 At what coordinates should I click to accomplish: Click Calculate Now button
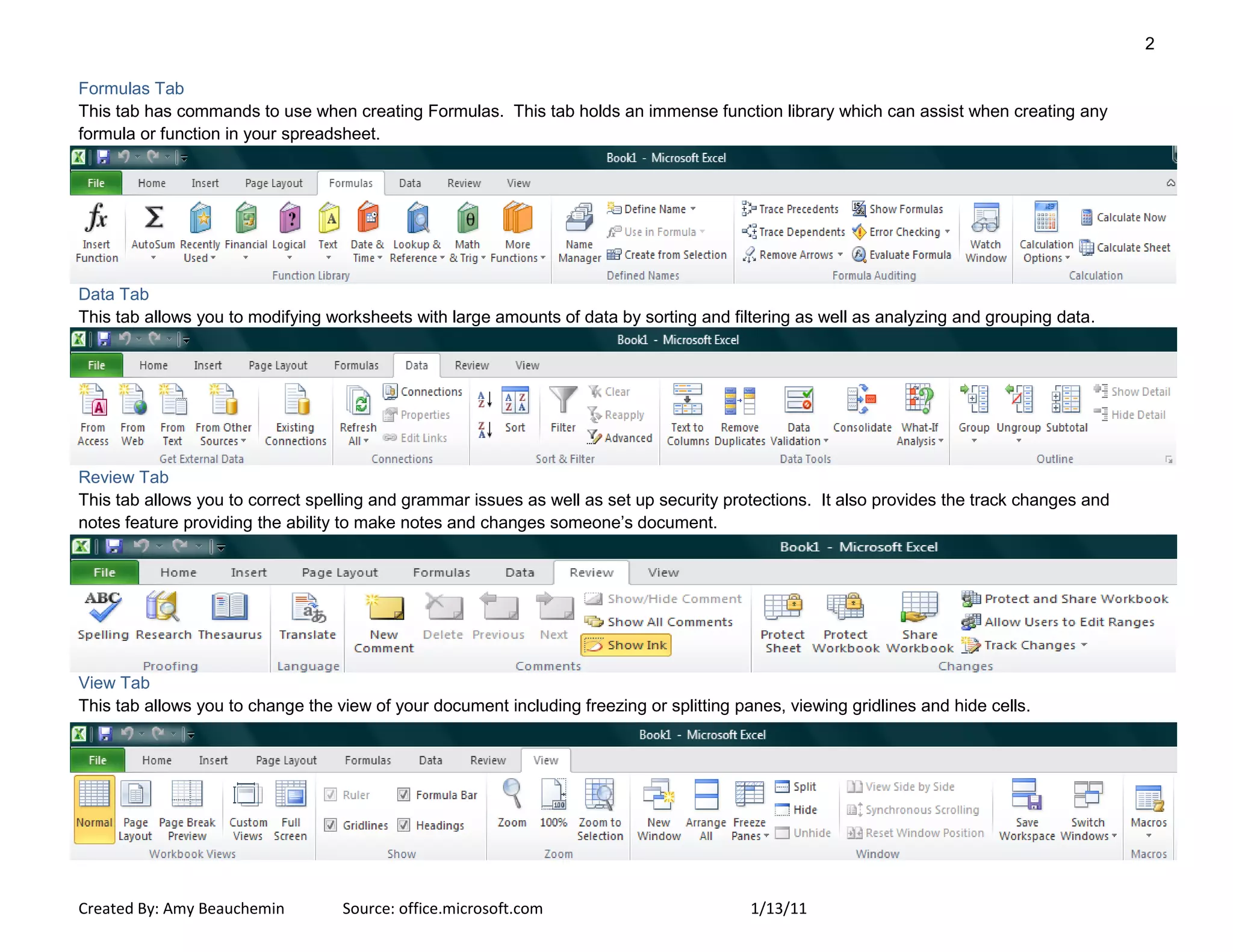1123,217
